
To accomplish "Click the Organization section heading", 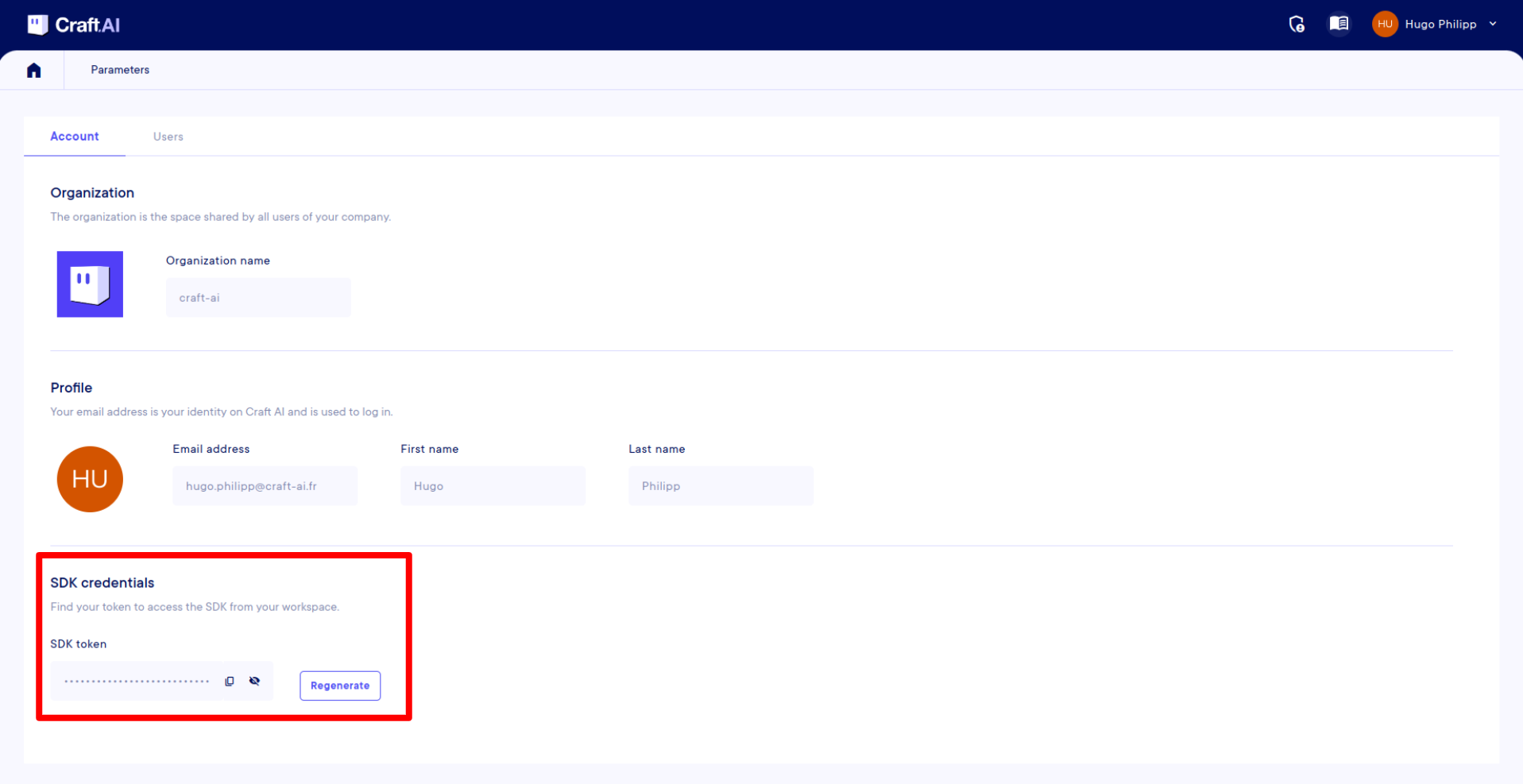I will (x=92, y=193).
